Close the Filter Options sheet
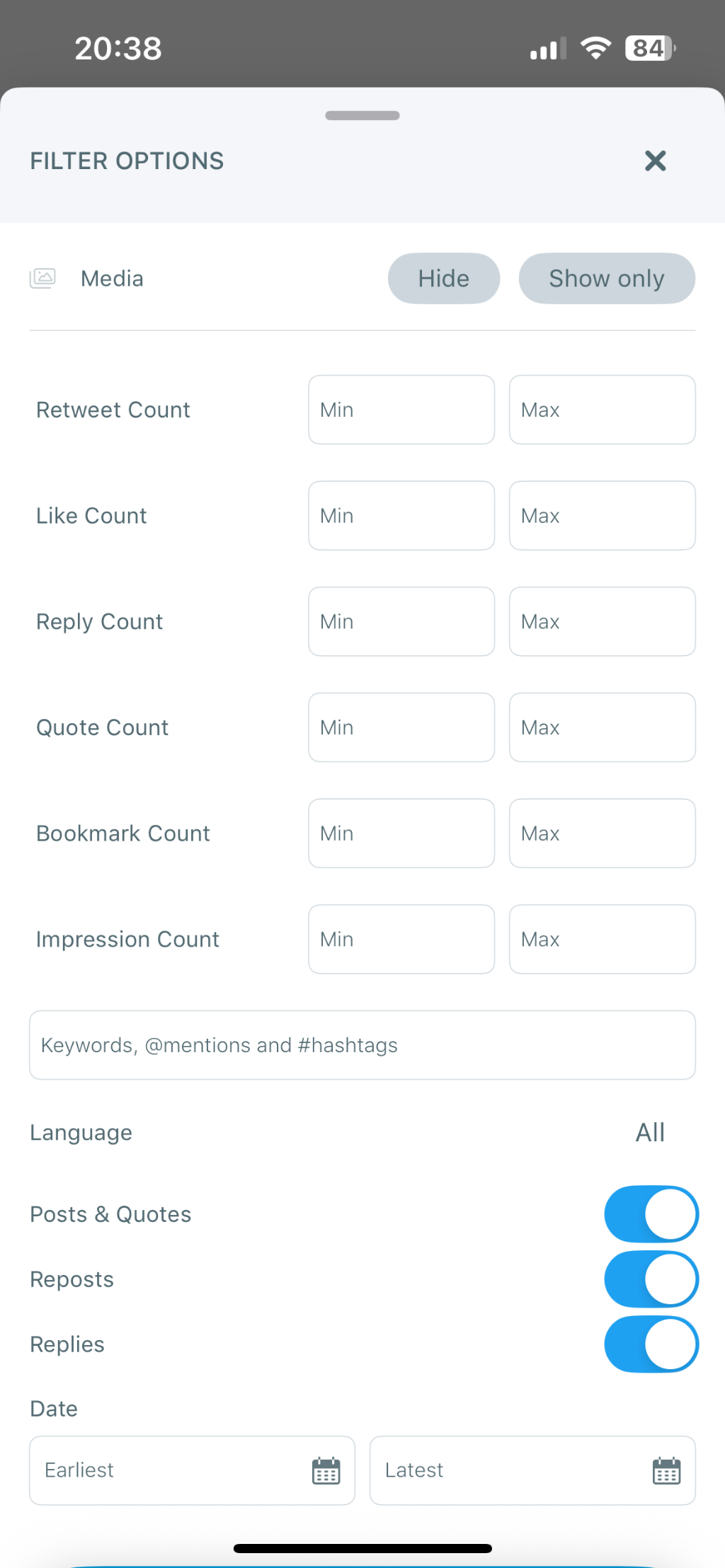This screenshot has height=1568, width=725. click(x=656, y=161)
